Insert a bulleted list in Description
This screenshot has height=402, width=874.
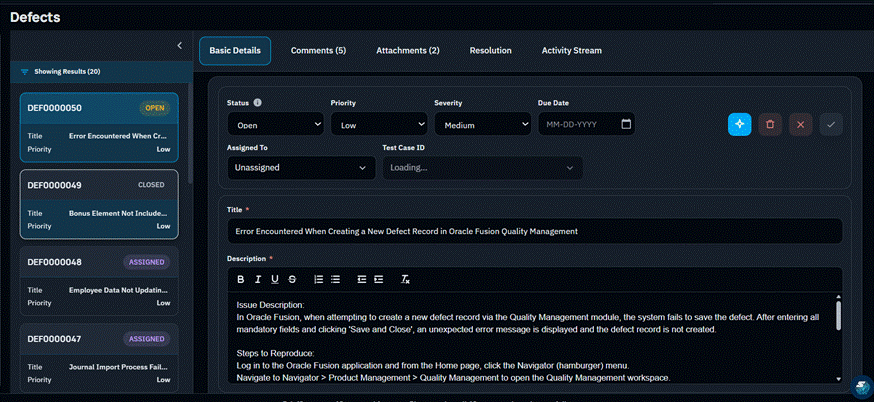click(x=336, y=279)
